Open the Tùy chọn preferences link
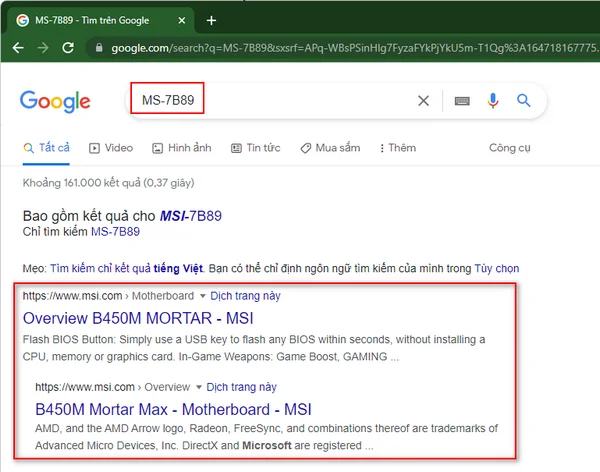Viewport: 600px width, 472px height. tap(497, 268)
